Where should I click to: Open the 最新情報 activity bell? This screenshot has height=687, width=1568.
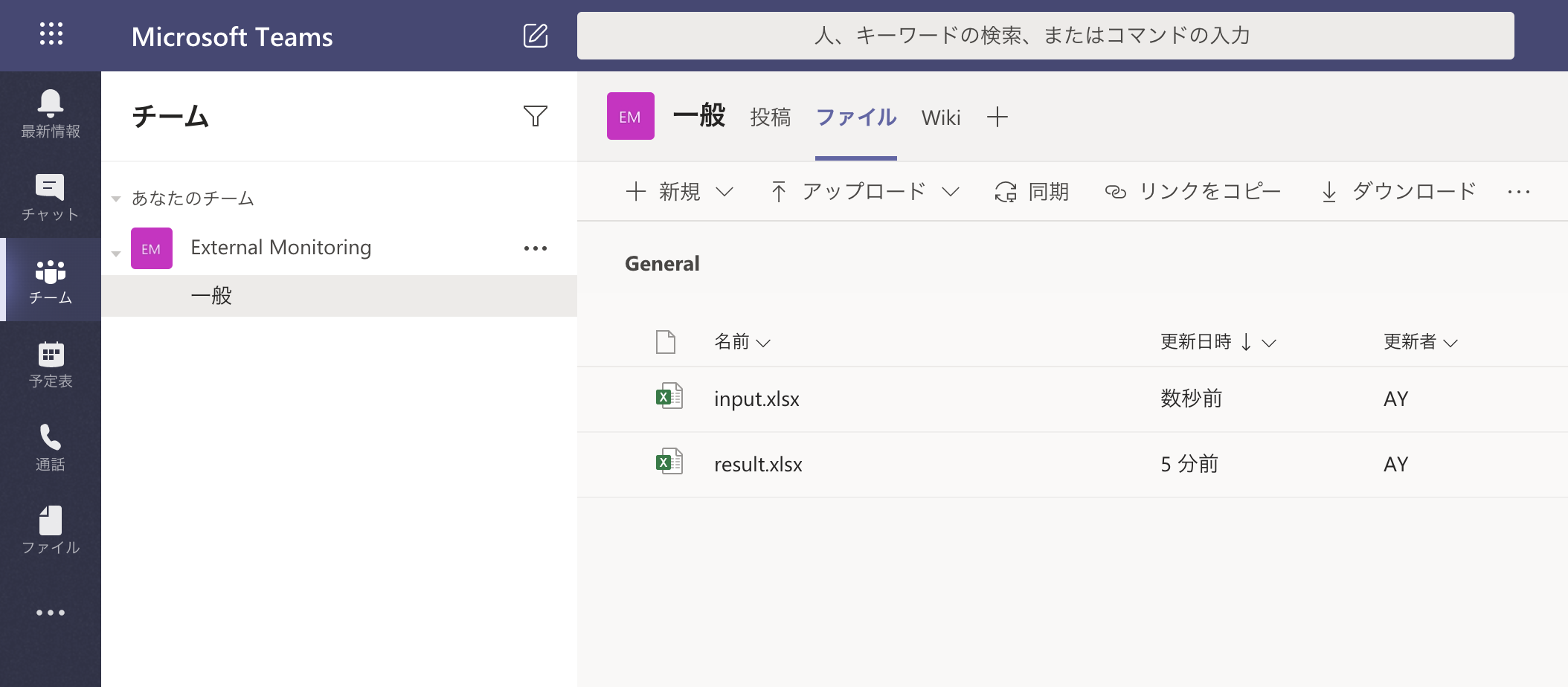(51, 114)
